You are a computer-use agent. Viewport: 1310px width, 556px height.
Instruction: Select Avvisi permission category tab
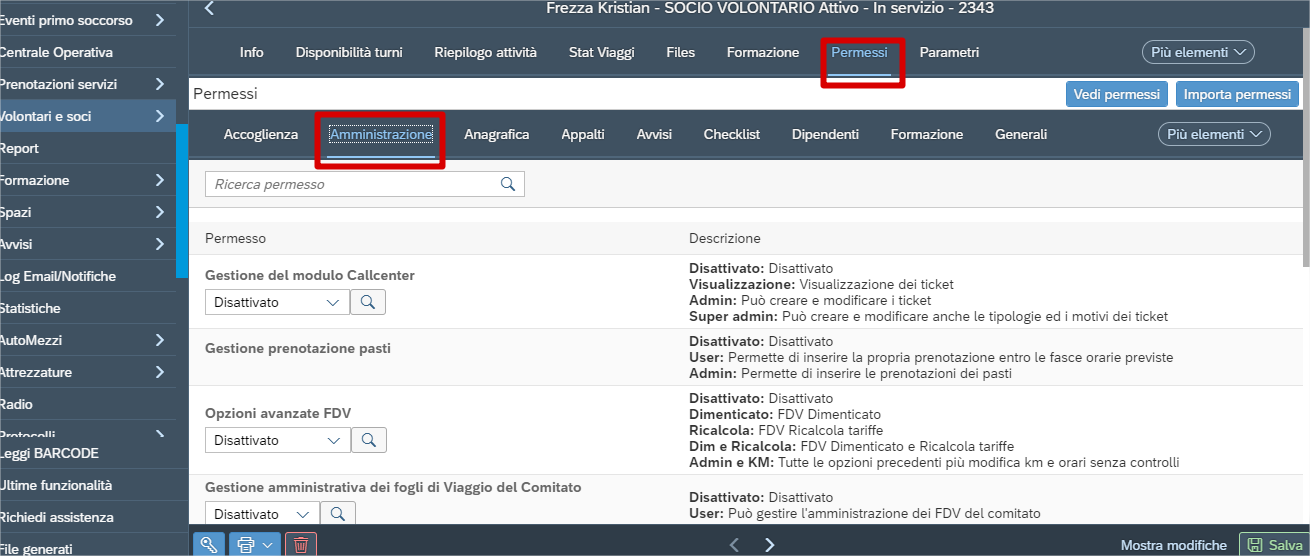tap(654, 134)
